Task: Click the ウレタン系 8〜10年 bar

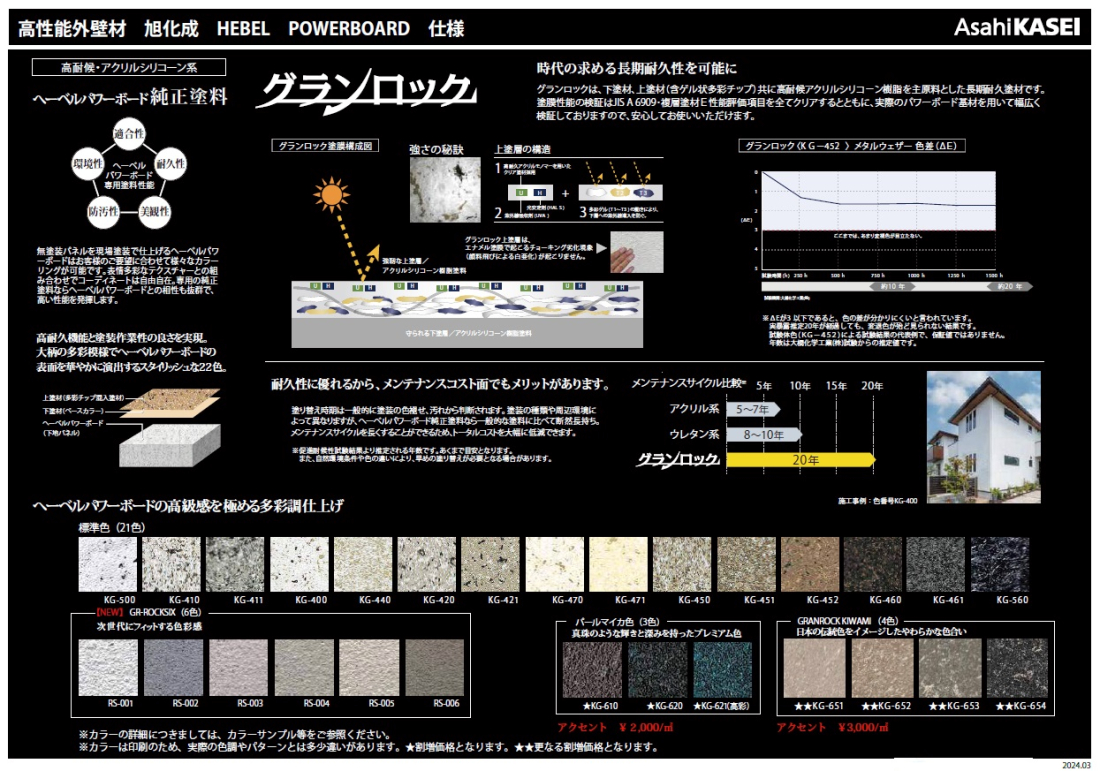Action: coord(764,435)
